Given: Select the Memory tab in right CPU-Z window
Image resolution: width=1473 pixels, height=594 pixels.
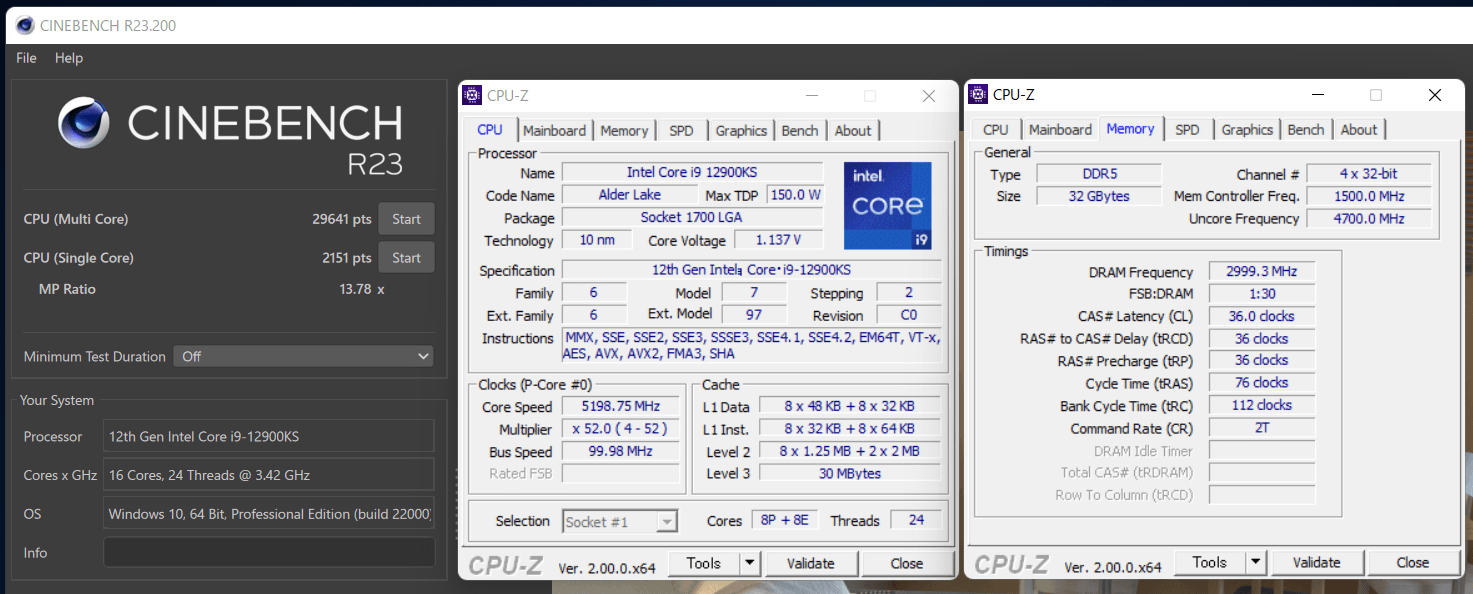Looking at the screenshot, I should pos(1131,128).
